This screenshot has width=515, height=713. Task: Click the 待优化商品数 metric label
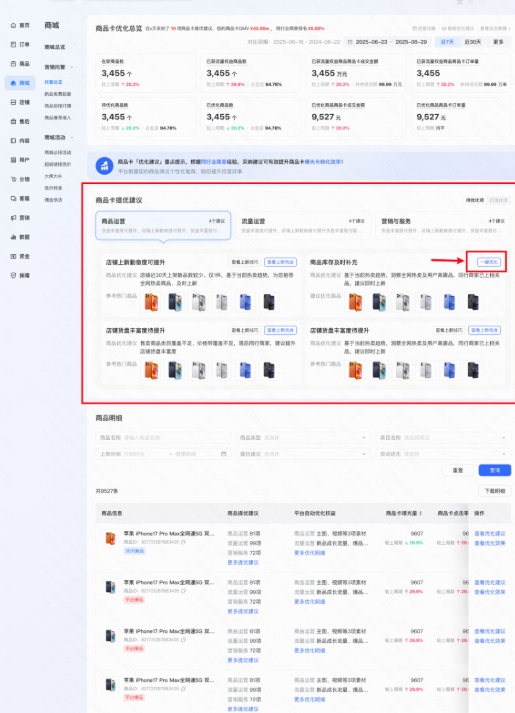115,105
